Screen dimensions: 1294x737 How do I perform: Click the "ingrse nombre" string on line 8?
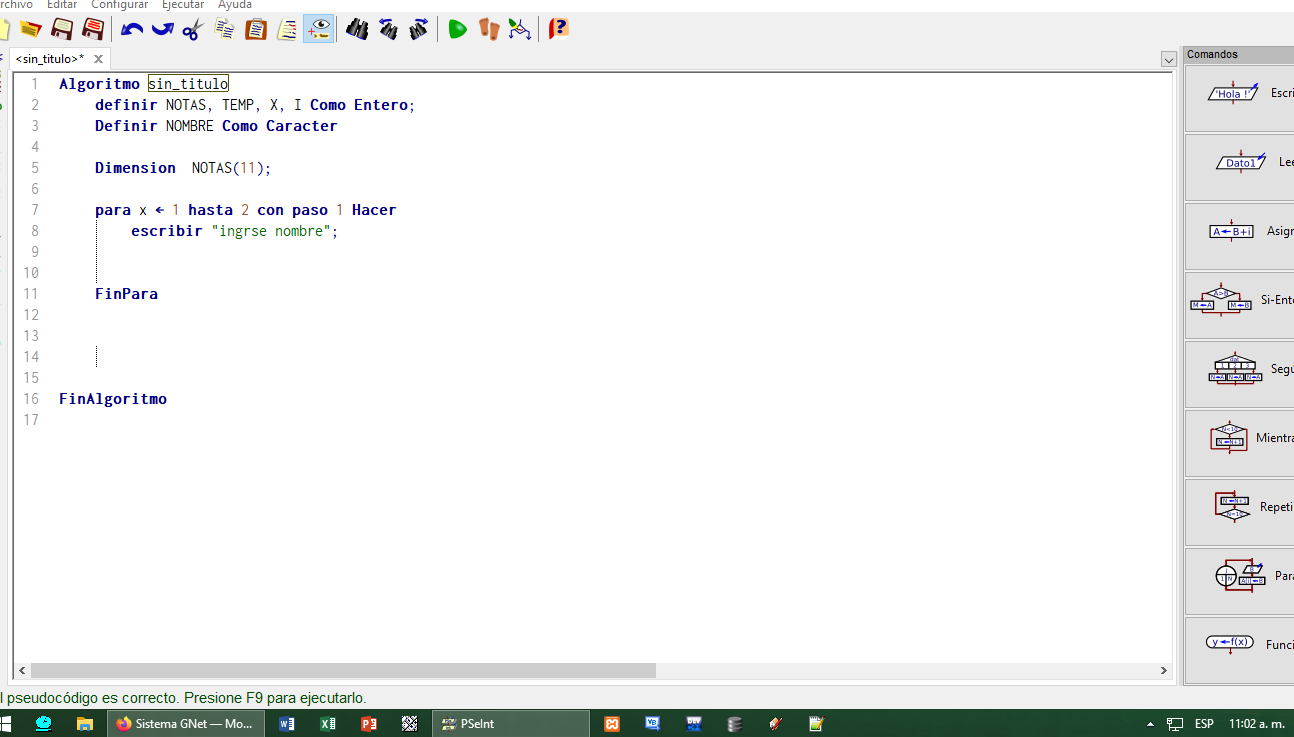tap(271, 231)
